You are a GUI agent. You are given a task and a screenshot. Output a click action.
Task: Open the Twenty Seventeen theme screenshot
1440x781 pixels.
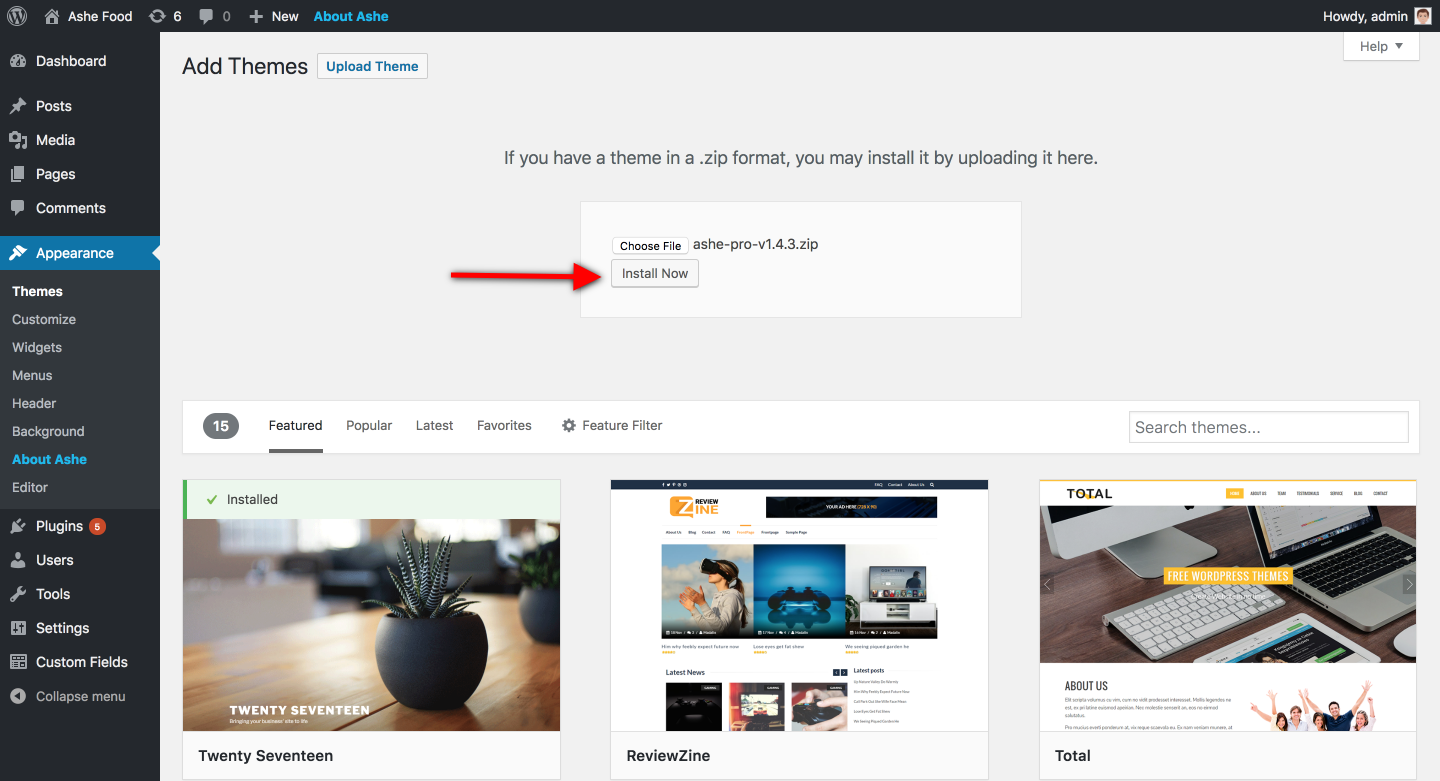[371, 624]
